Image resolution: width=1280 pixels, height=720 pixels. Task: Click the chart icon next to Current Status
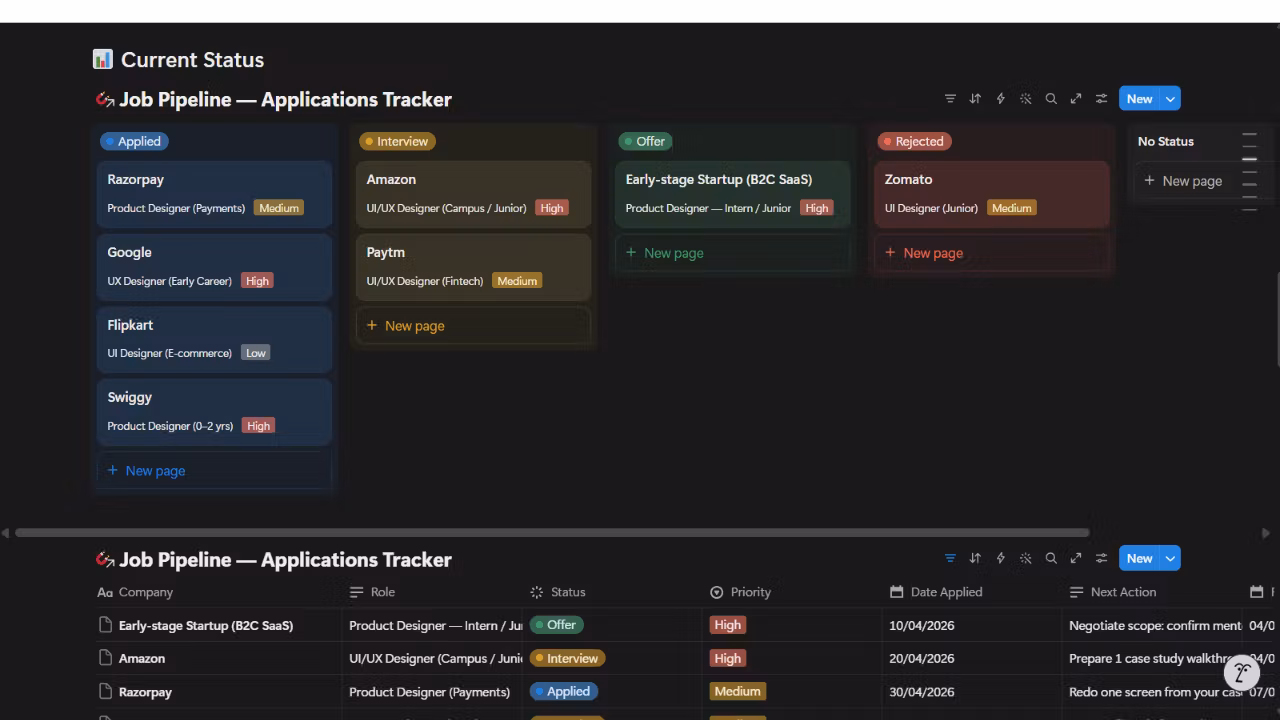(x=102, y=59)
